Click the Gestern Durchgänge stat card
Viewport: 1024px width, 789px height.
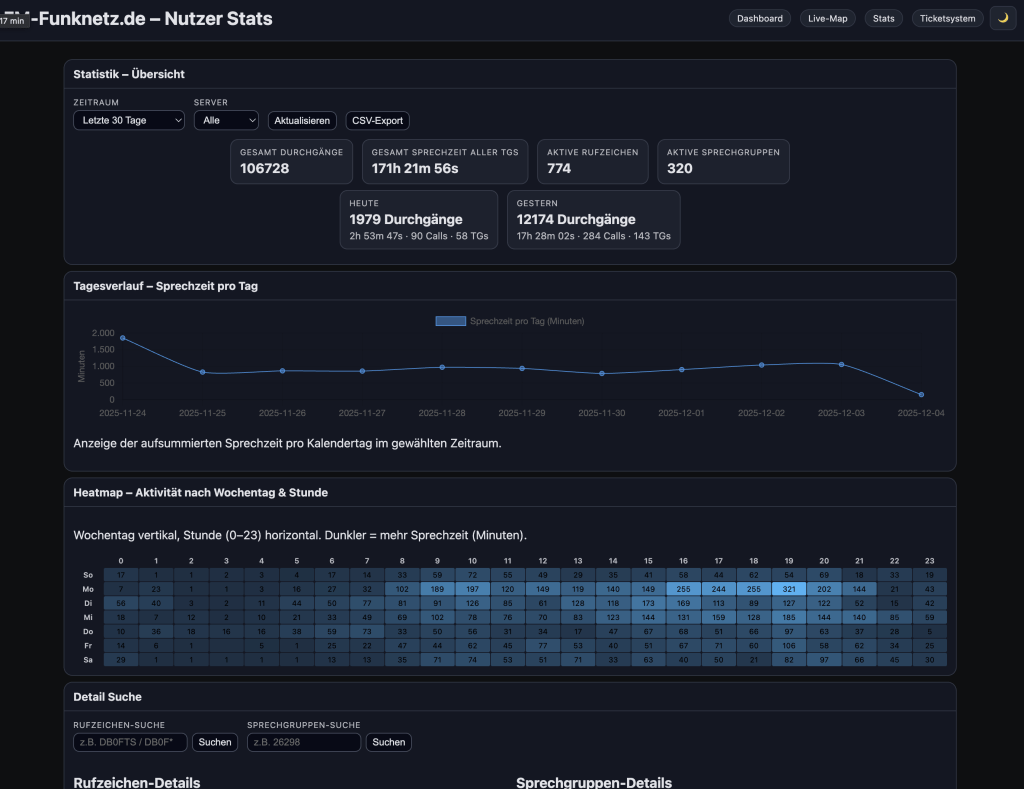593,219
